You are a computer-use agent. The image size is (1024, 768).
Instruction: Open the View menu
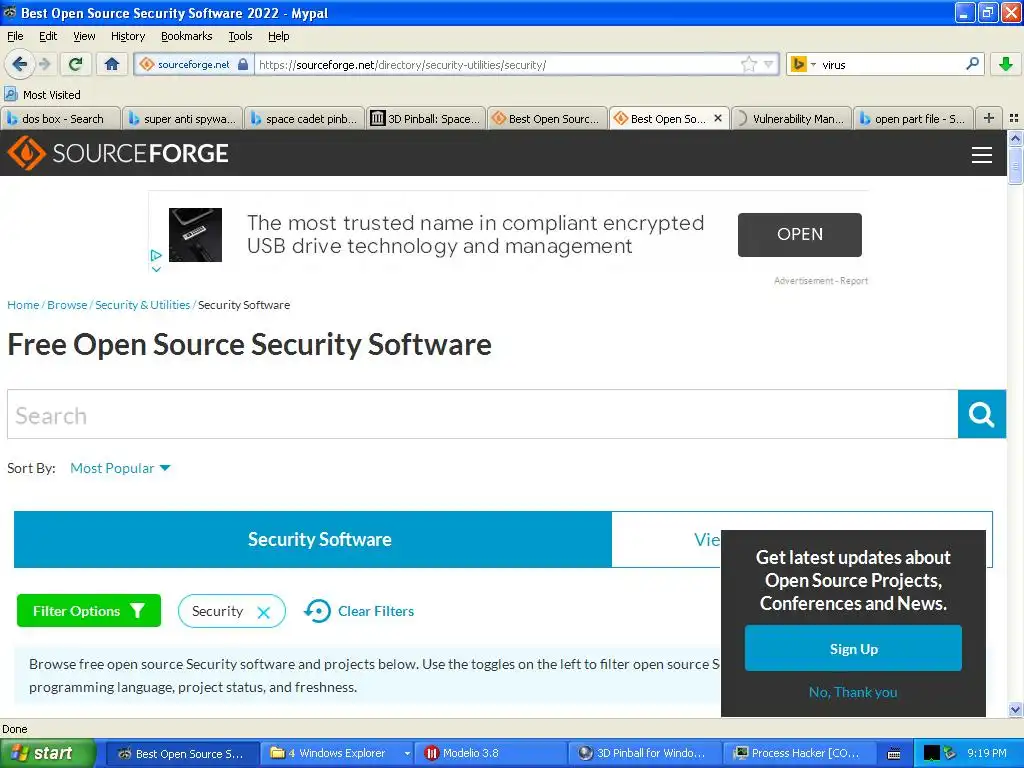84,36
